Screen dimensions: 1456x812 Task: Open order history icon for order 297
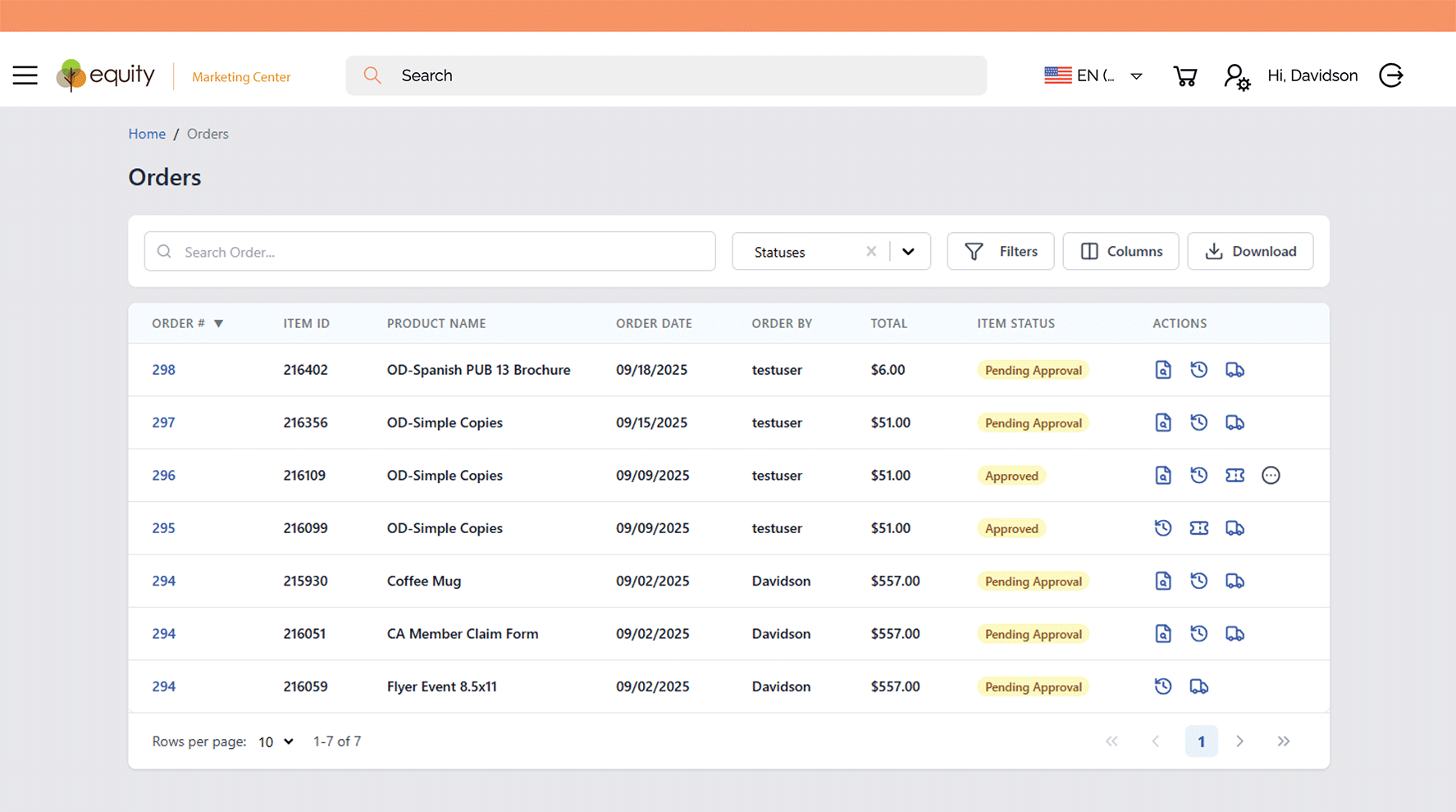(1199, 422)
